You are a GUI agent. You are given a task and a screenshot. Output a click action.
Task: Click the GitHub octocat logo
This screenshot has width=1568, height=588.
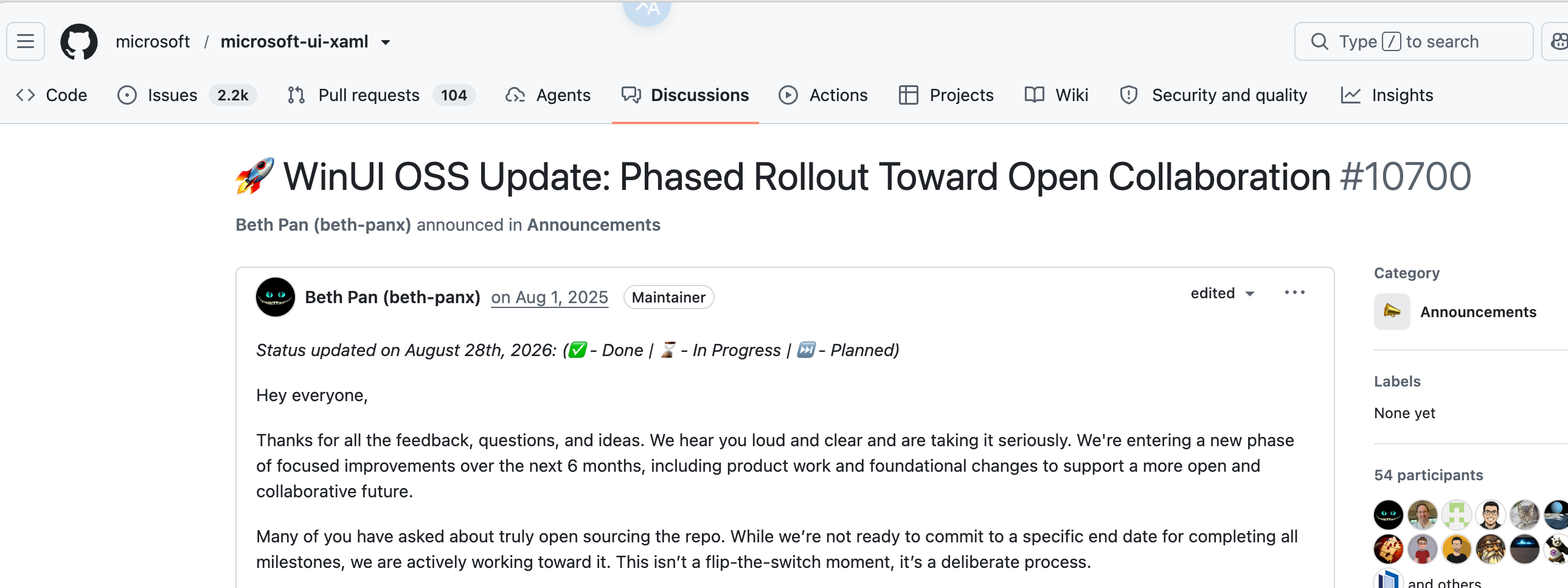79,41
